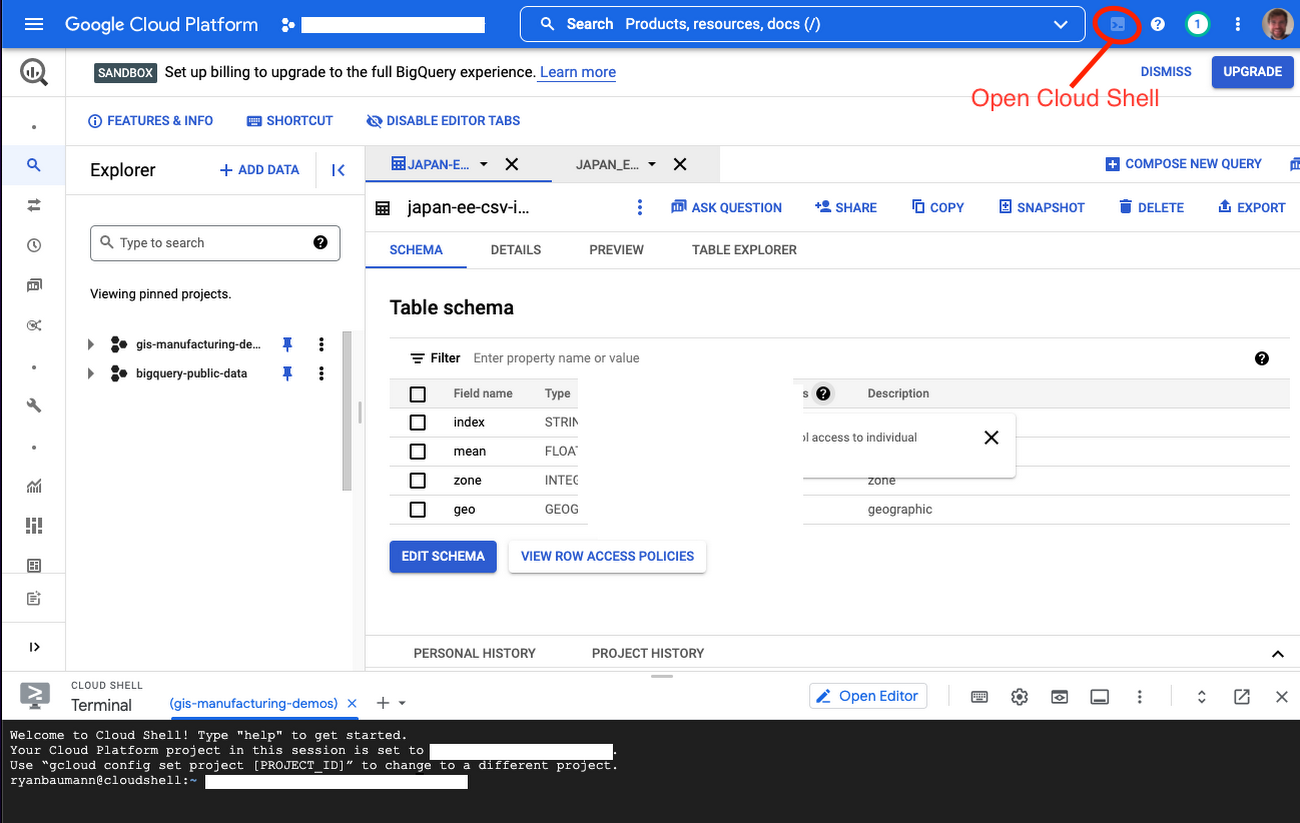Screen dimensions: 1300x823
Task: Select all fields with the header checkbox
Action: point(418,394)
